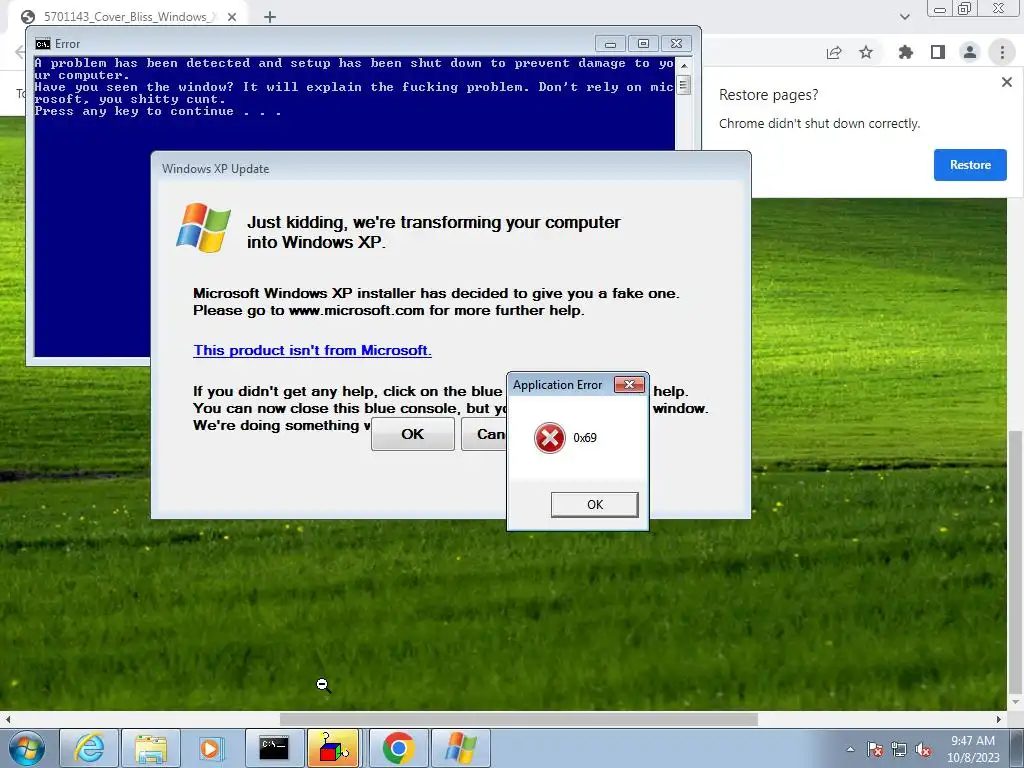The width and height of the screenshot is (1024, 768).
Task: Maximize the Error console window
Action: coord(643,44)
